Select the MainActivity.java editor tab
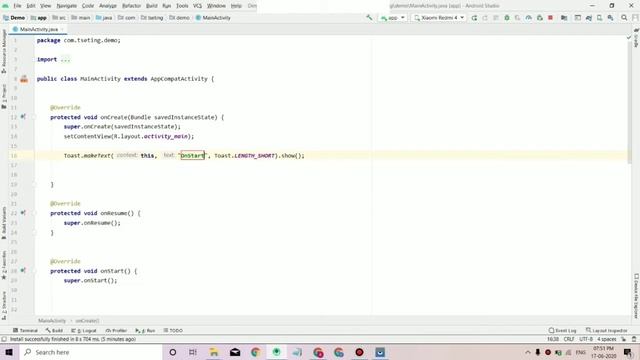 click(38, 29)
